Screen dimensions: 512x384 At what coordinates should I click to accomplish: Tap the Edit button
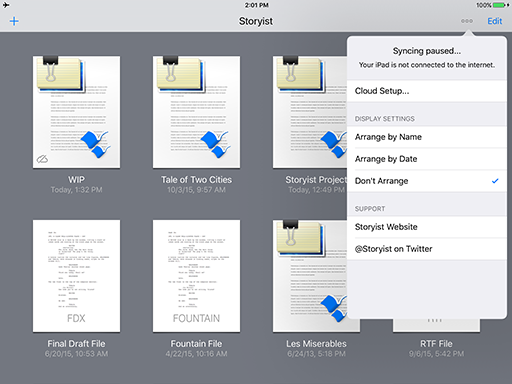pos(495,21)
